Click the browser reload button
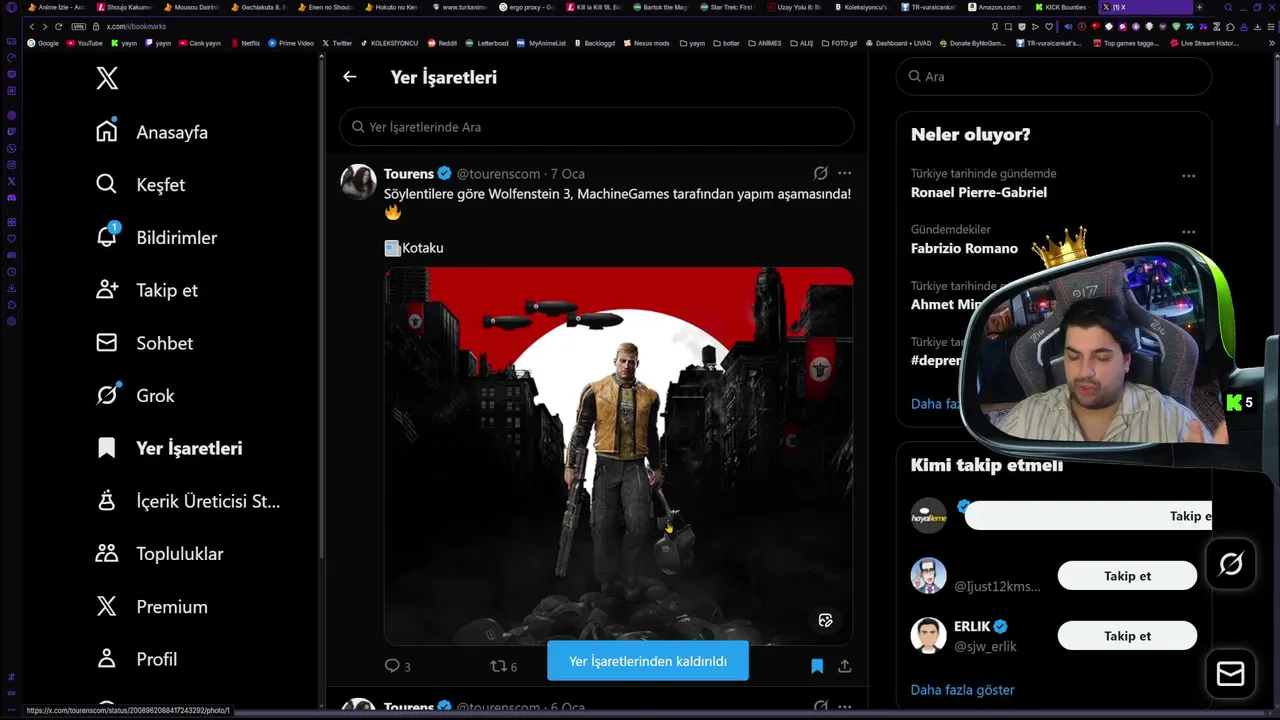Viewport: 1280px width, 720px height. click(x=58, y=26)
